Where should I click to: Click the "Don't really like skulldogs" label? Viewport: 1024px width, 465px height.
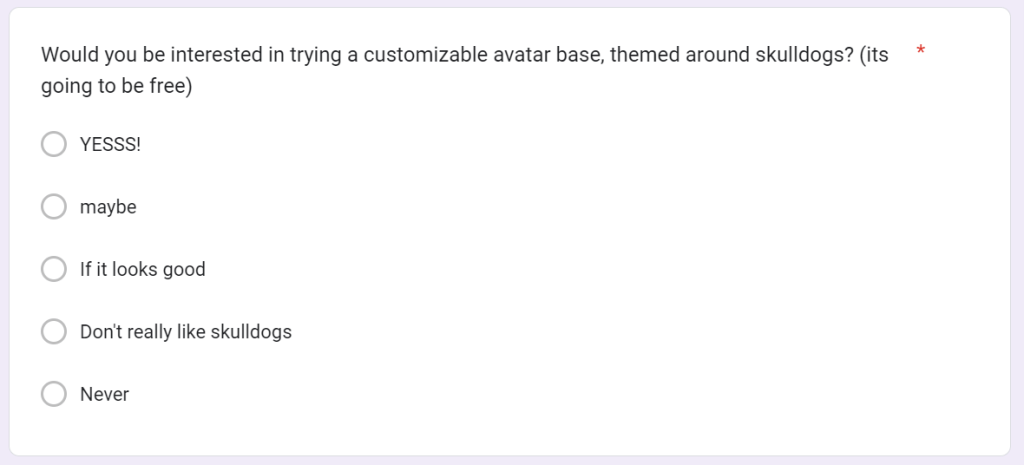click(x=185, y=332)
